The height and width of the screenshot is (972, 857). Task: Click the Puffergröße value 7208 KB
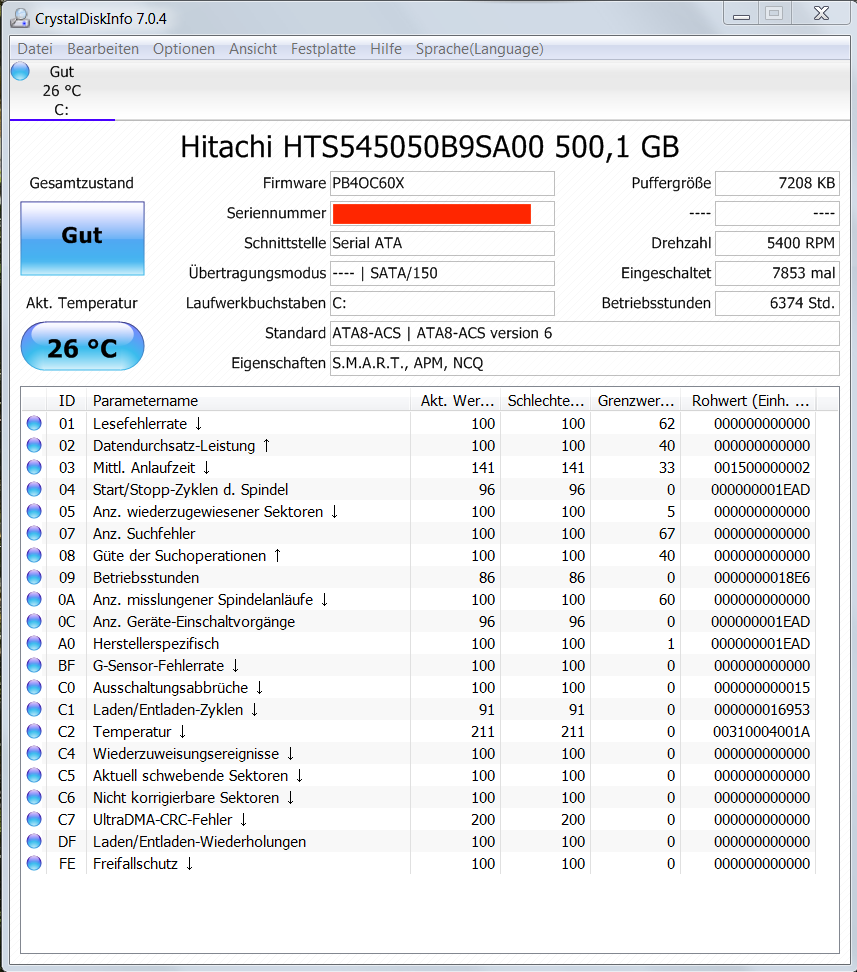point(777,183)
